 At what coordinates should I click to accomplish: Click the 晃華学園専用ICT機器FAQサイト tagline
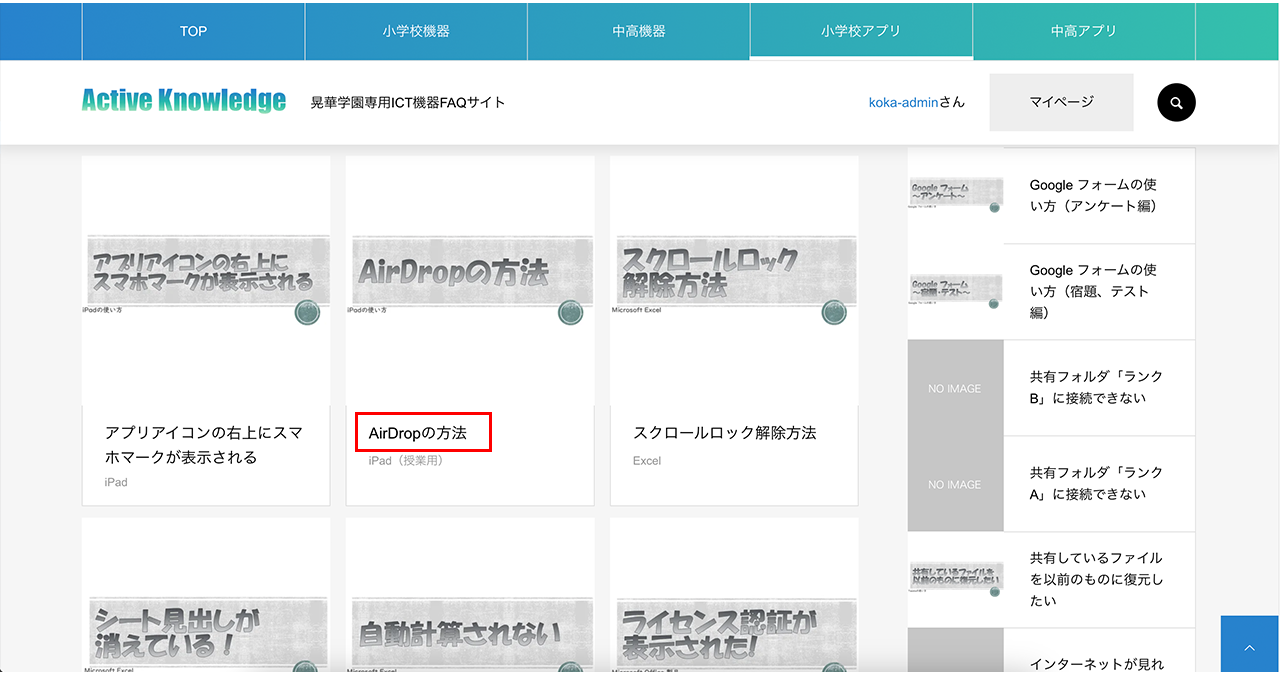coord(408,102)
